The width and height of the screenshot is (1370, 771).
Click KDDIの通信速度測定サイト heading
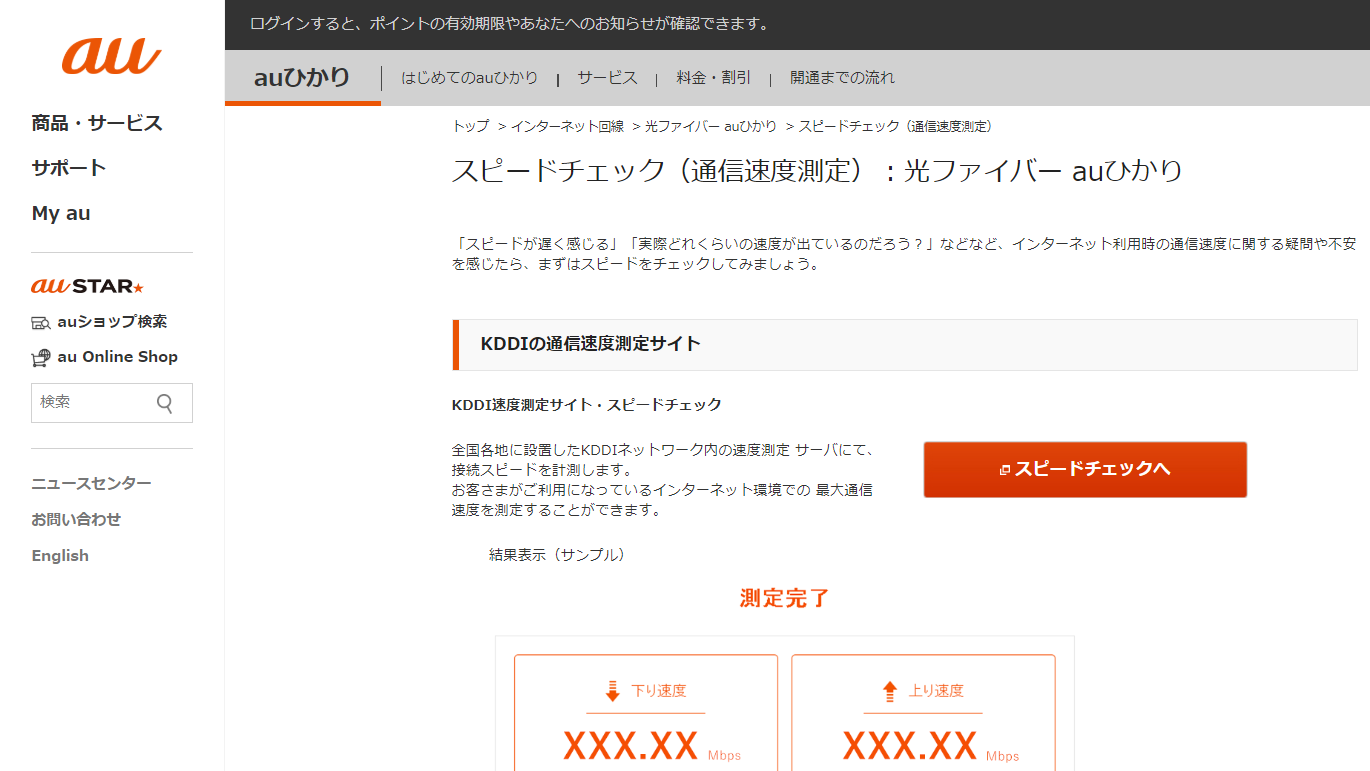click(591, 344)
